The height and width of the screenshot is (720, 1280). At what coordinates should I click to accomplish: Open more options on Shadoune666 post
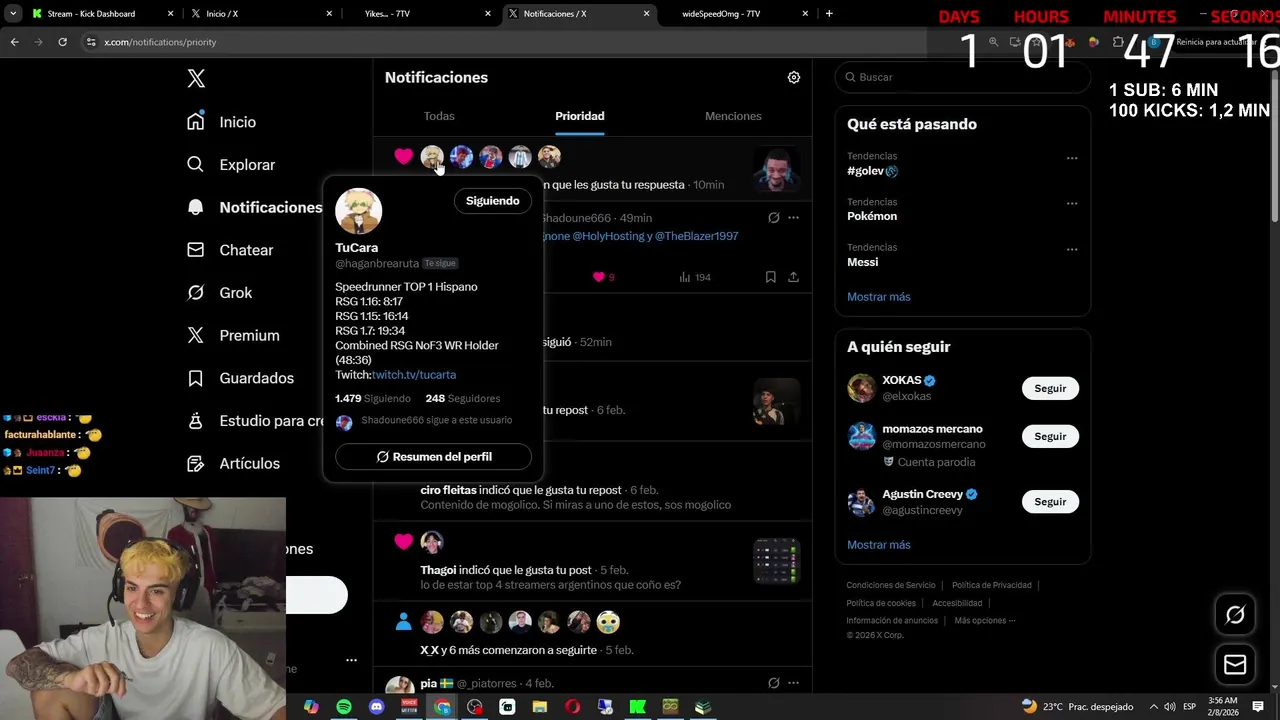(x=793, y=218)
